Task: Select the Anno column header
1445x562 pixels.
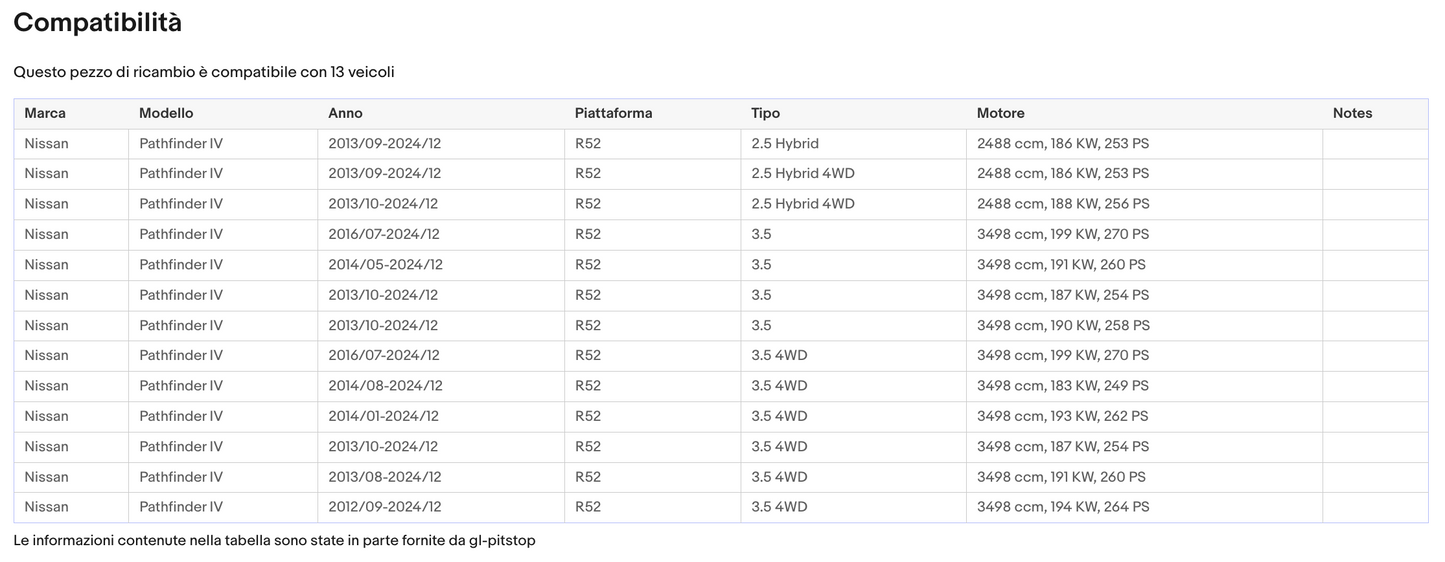Action: 345,113
